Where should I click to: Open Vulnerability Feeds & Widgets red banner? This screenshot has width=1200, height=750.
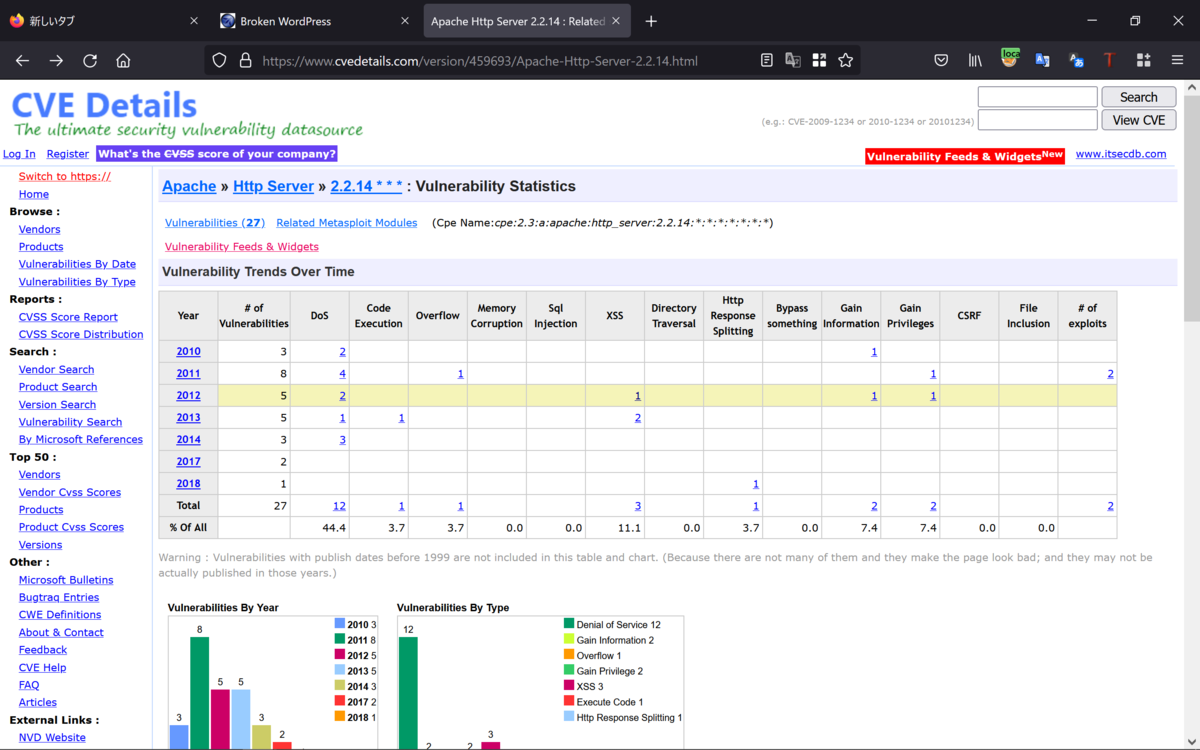pos(964,156)
